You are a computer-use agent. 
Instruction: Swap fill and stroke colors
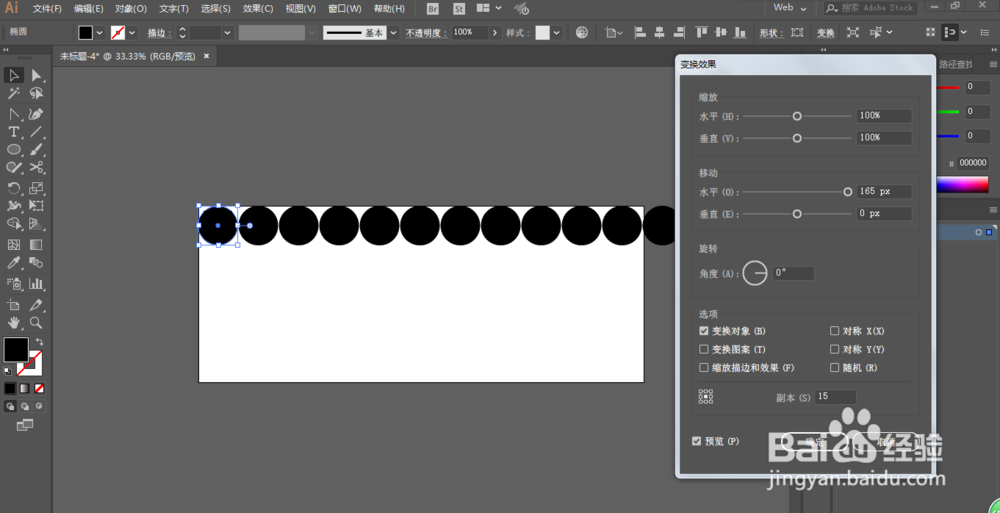pyautogui.click(x=40, y=342)
